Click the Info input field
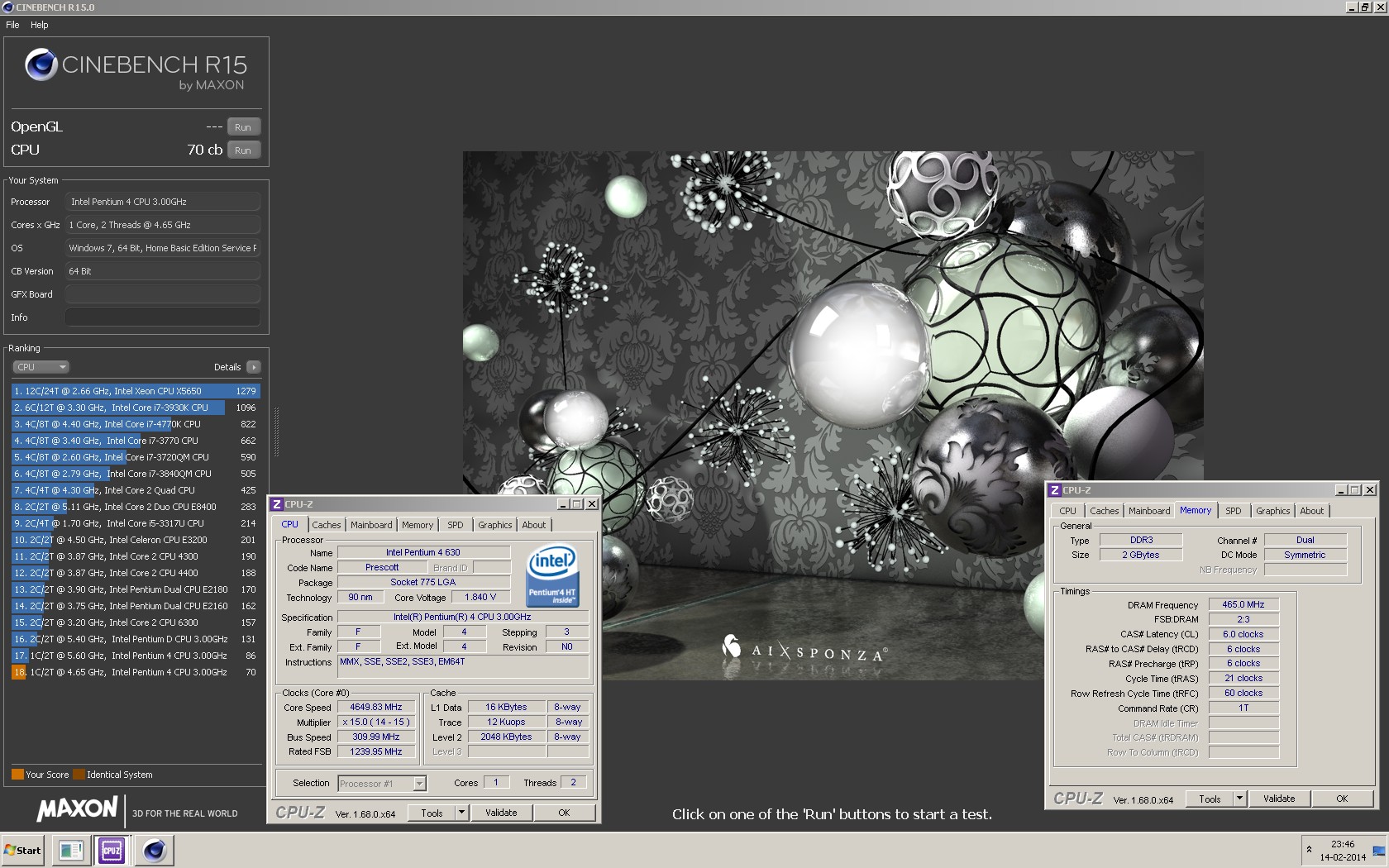This screenshot has width=1389, height=868. 163,317
